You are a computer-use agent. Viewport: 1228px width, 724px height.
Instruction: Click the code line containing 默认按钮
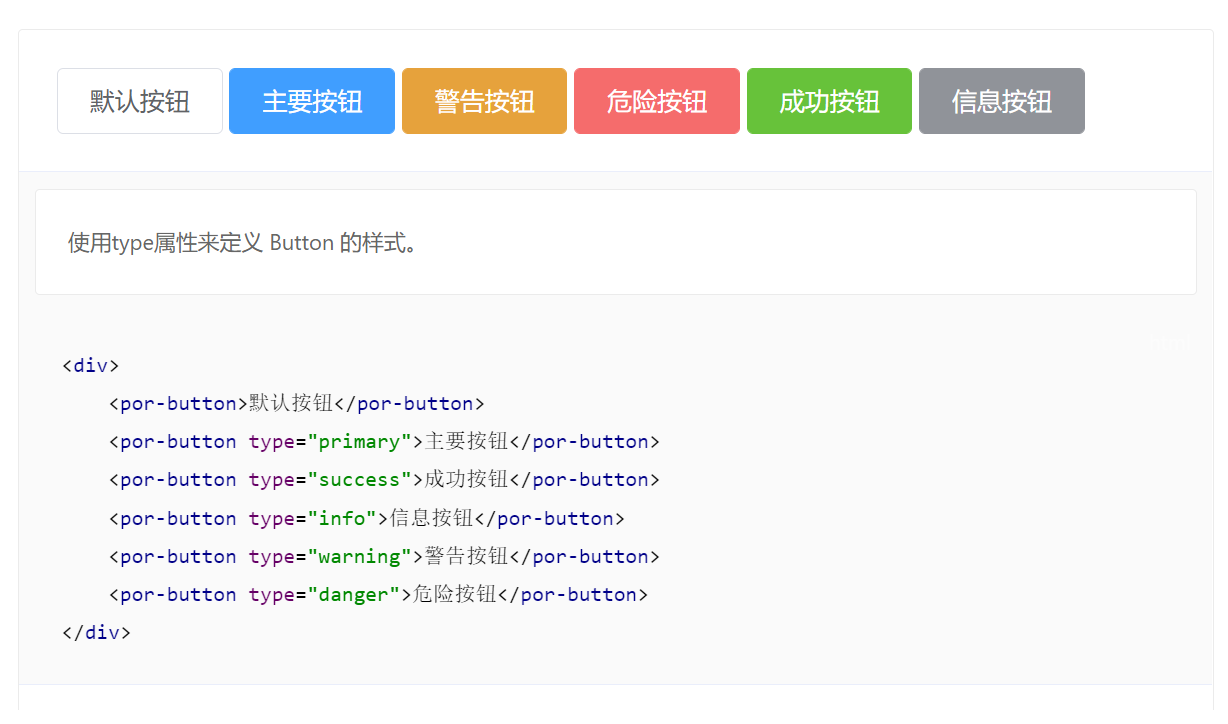297,403
